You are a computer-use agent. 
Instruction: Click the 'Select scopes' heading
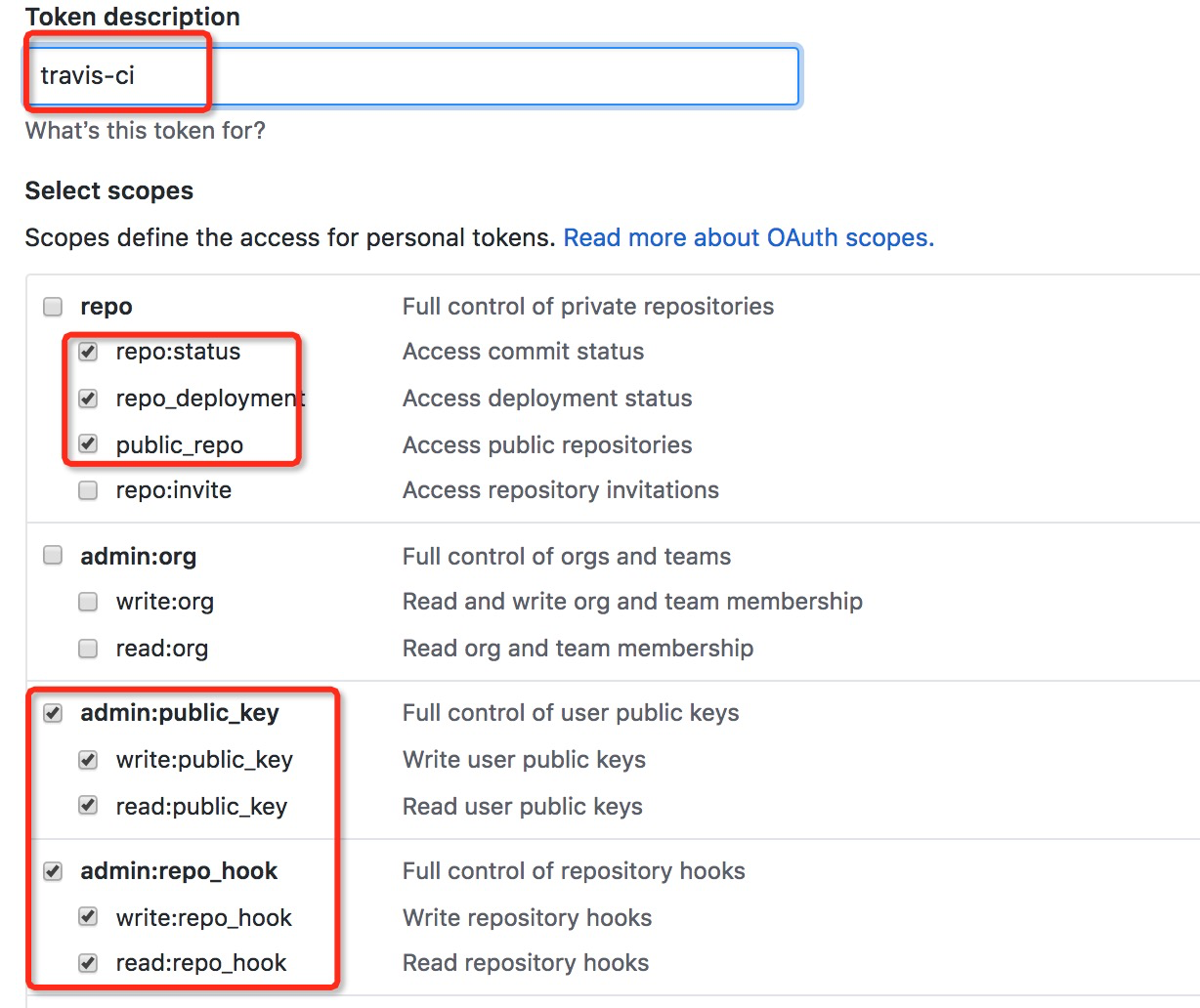(109, 190)
